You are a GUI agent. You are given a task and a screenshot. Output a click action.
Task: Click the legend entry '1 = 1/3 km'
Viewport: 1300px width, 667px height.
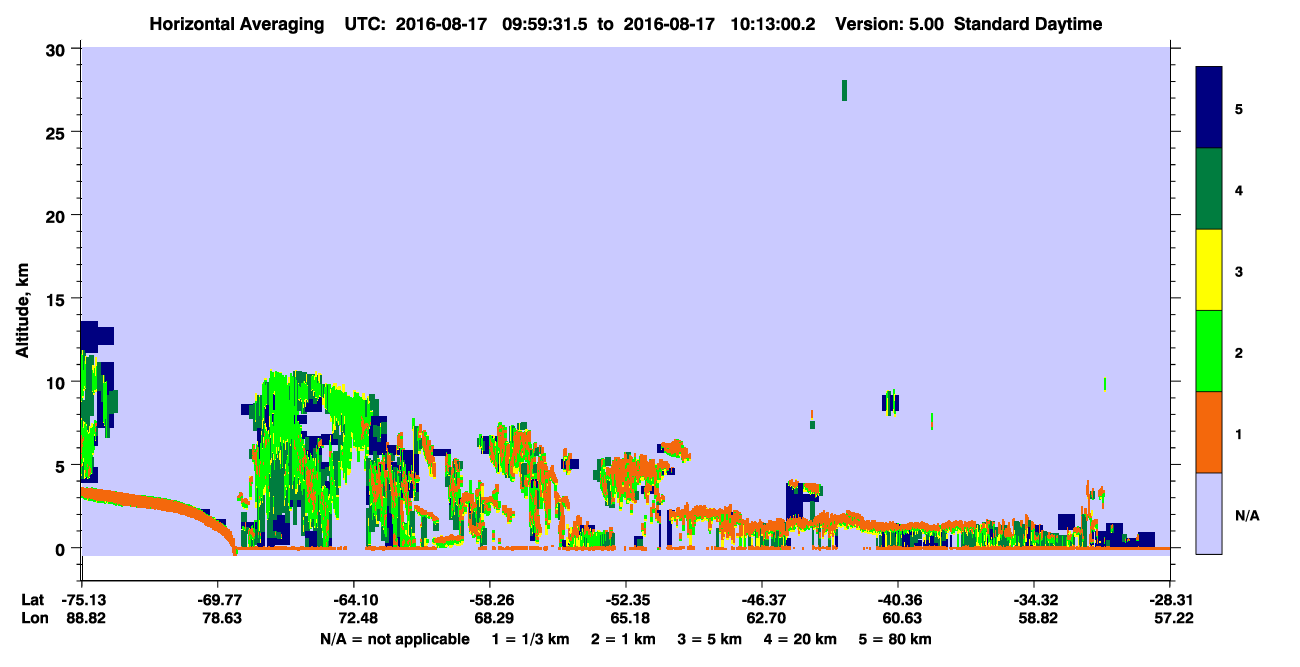pos(531,639)
